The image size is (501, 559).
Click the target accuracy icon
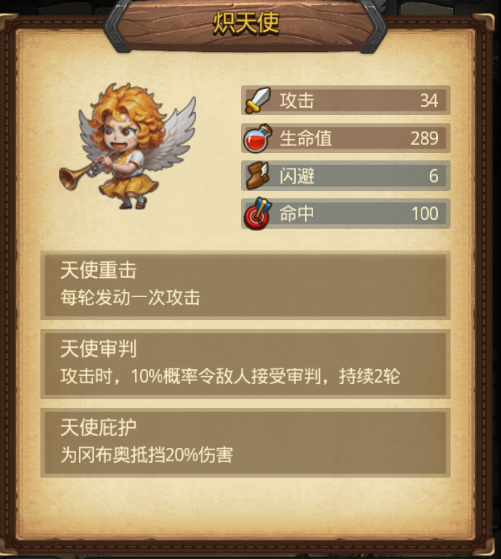pyautogui.click(x=257, y=214)
